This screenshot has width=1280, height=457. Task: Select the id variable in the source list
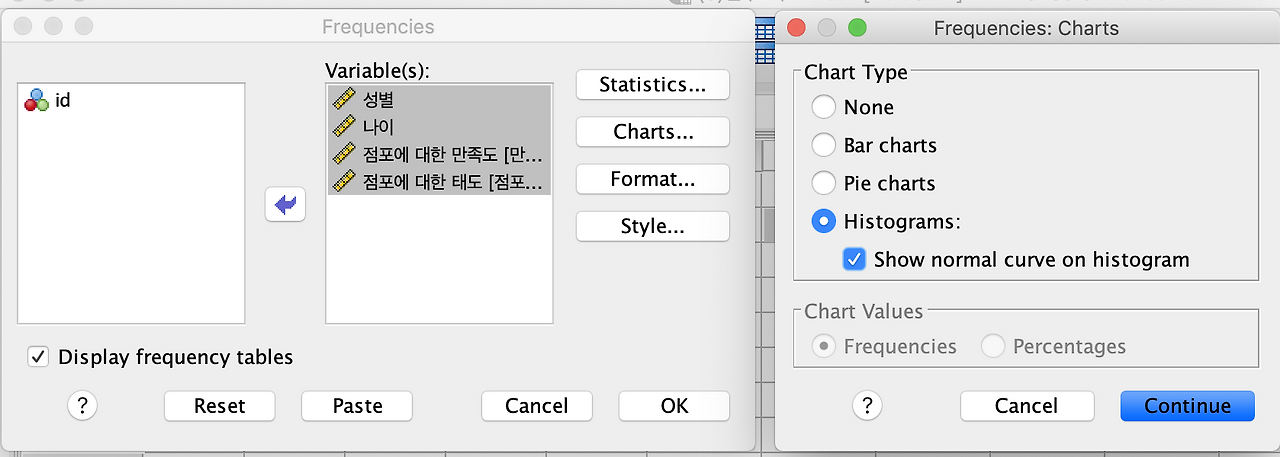pos(131,100)
